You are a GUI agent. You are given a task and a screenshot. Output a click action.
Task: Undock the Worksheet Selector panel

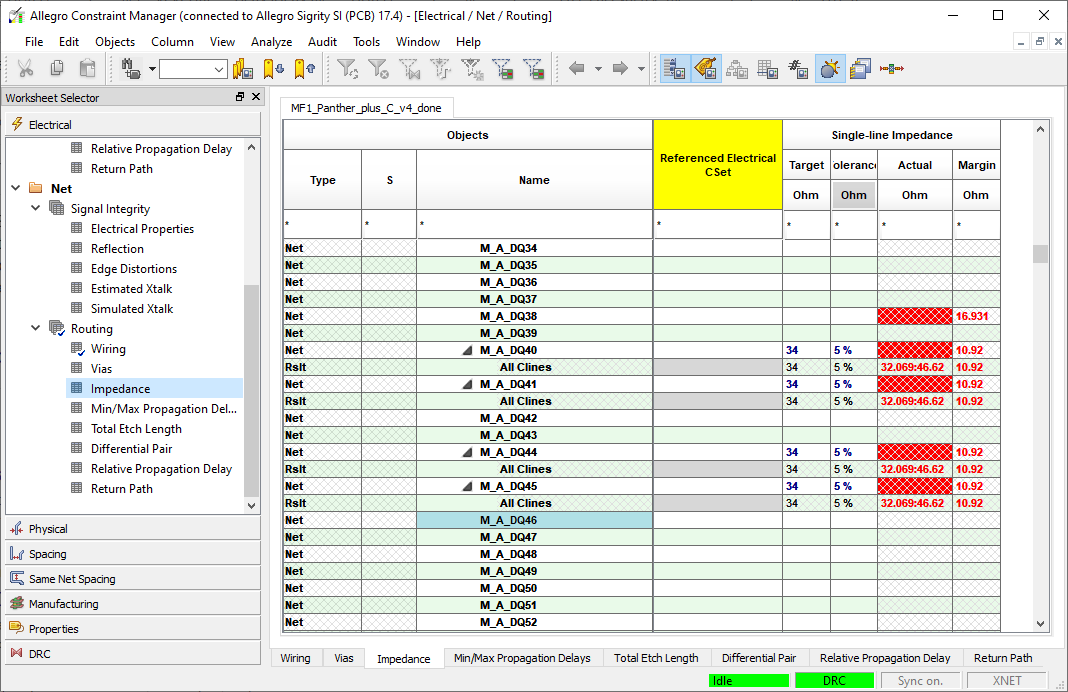tap(240, 97)
